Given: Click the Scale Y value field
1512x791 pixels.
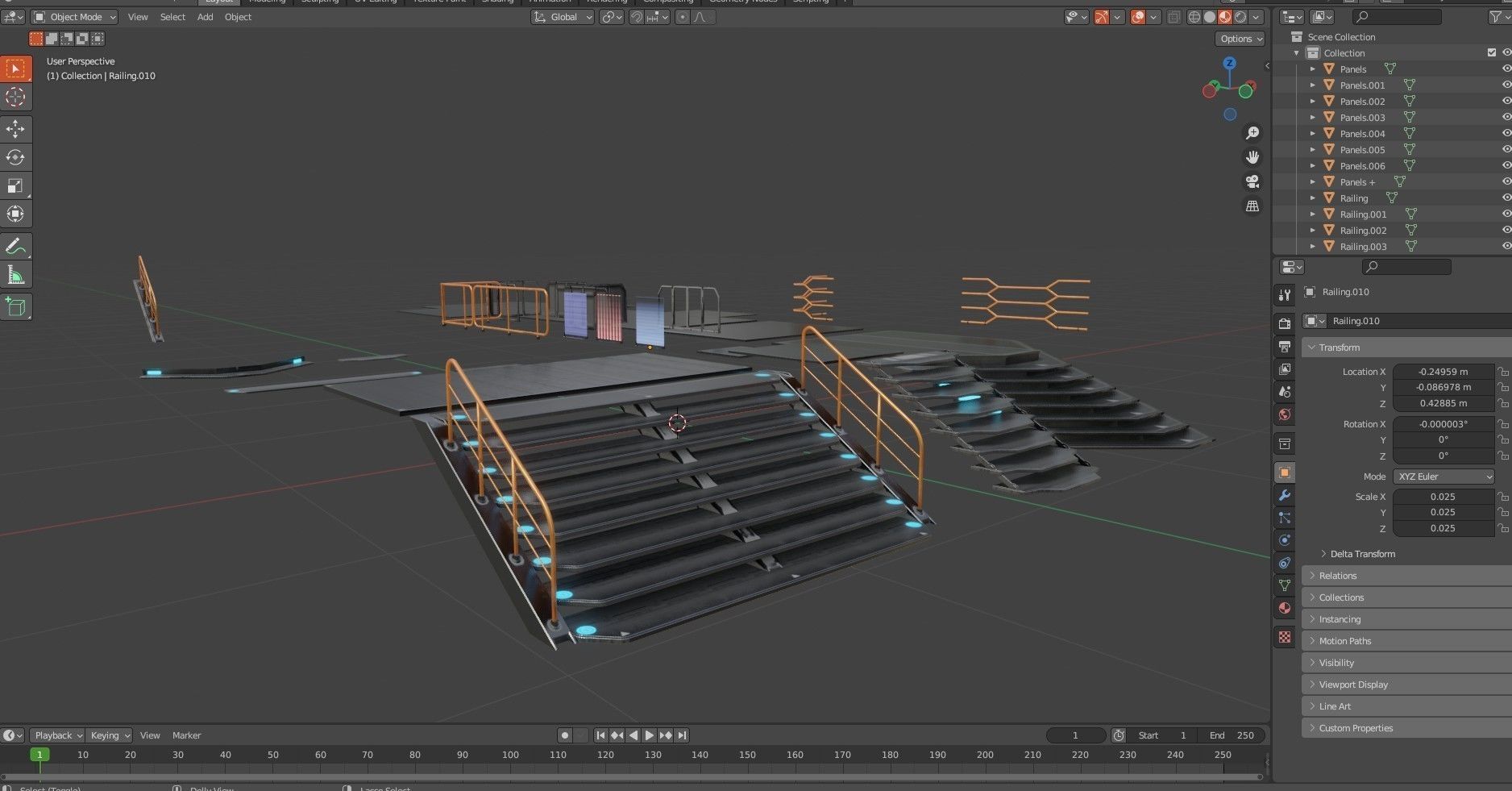Looking at the screenshot, I should pos(1443,512).
